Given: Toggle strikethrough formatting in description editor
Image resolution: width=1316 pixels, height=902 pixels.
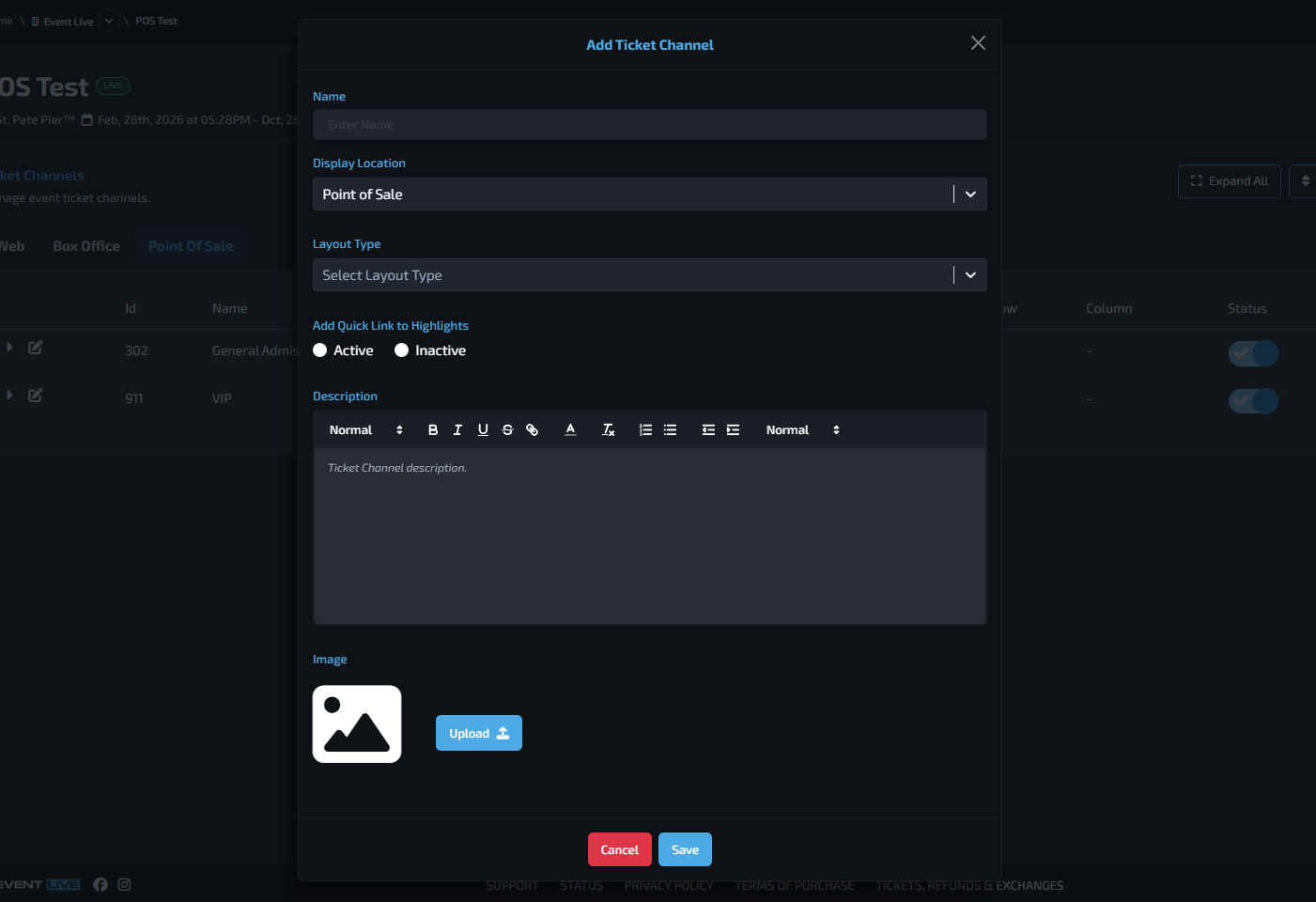Looking at the screenshot, I should pyautogui.click(x=507, y=430).
